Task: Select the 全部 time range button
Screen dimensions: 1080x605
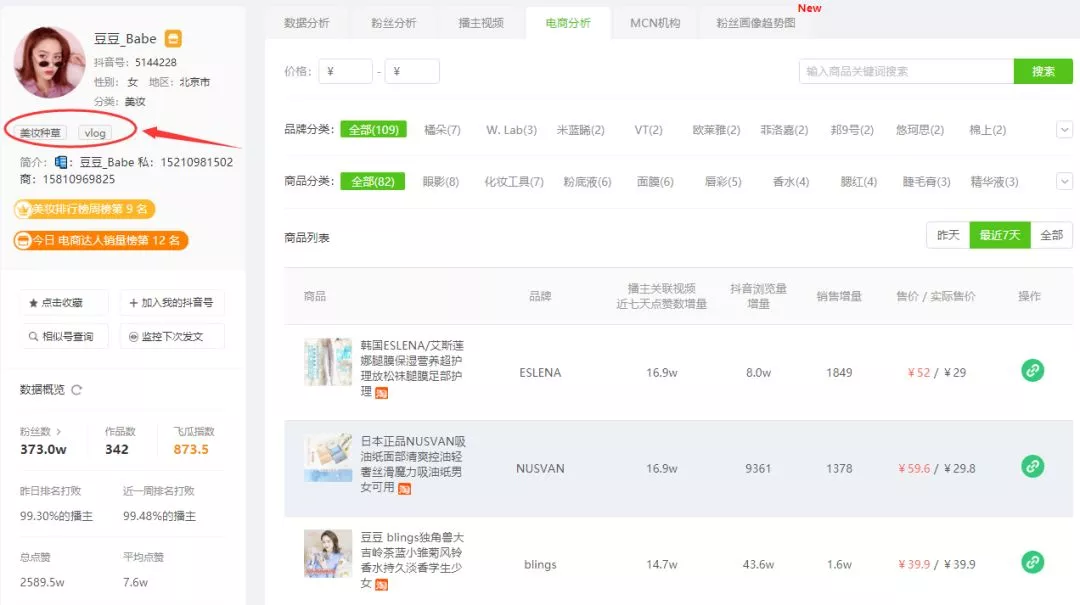Action: coord(1051,235)
